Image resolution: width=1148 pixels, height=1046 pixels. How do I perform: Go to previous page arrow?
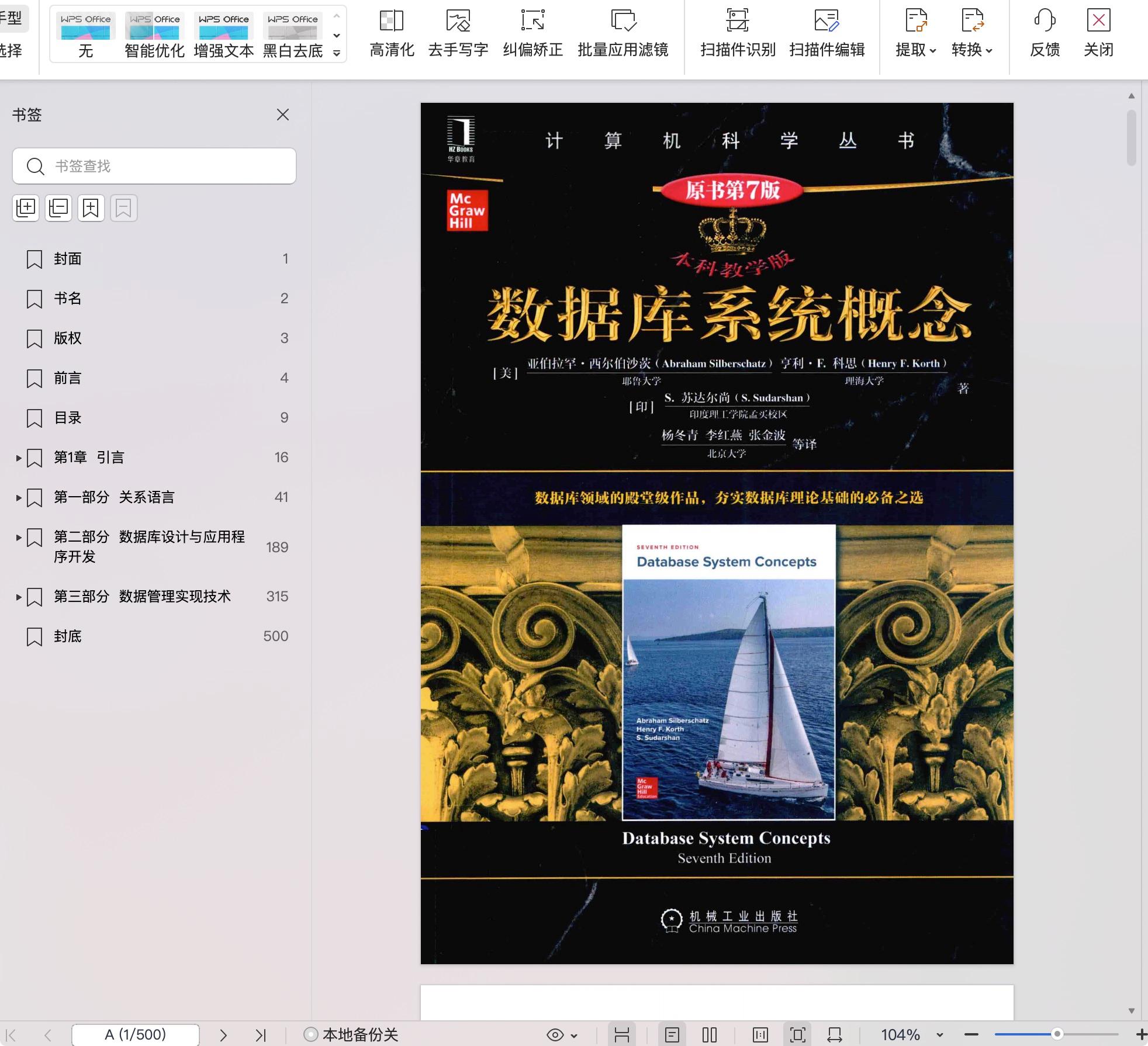pos(47,1035)
